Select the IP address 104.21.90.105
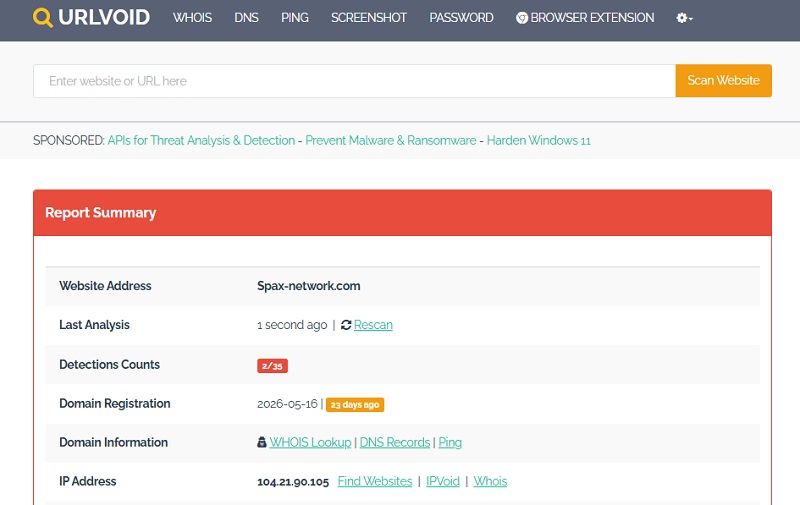Viewport: 800px width, 505px height. (x=293, y=482)
